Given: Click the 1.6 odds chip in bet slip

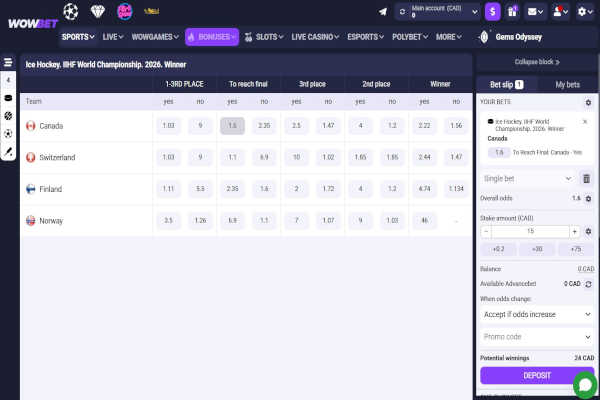Looking at the screenshot, I should click(x=499, y=153).
